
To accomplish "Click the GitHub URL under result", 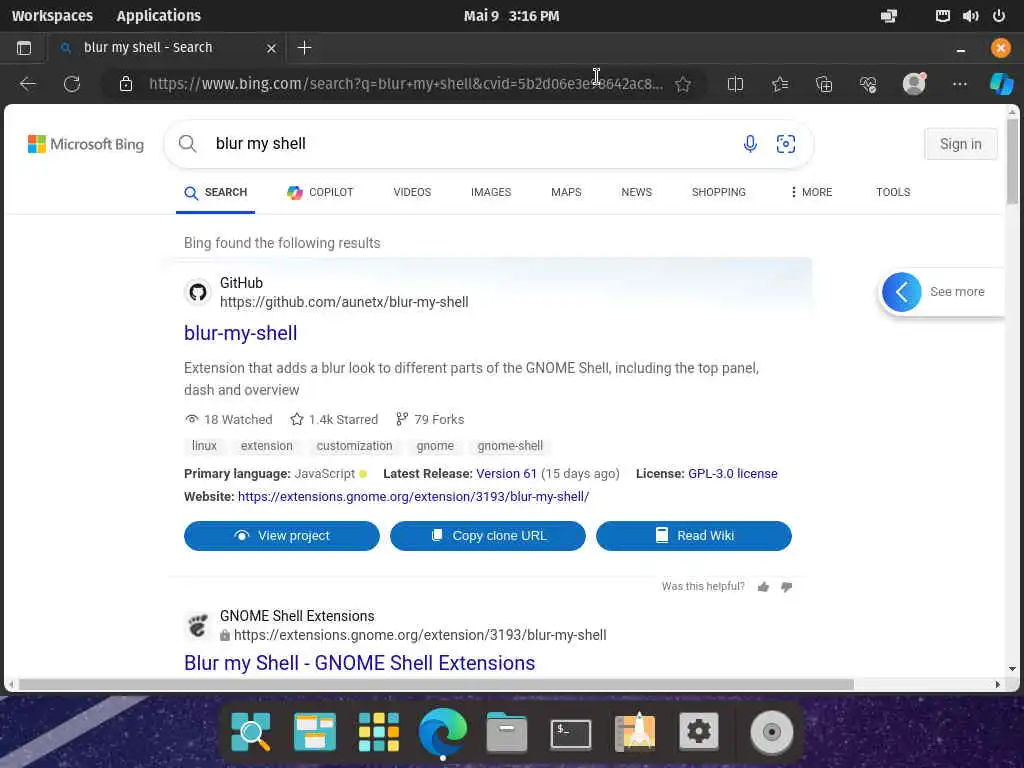I will 344,302.
